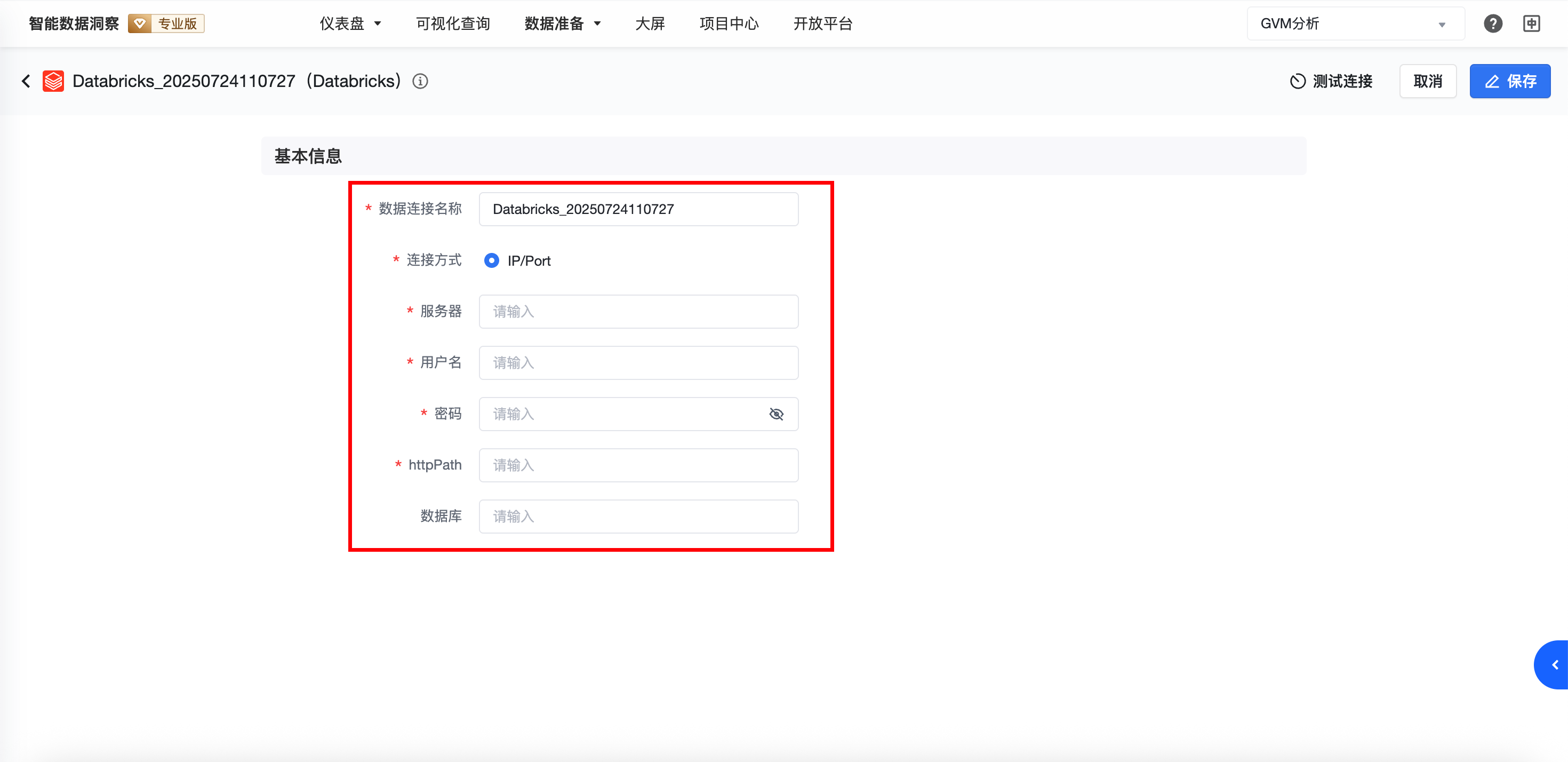1568x762 pixels.
Task: Click the 服务器 server input field
Action: 638,312
